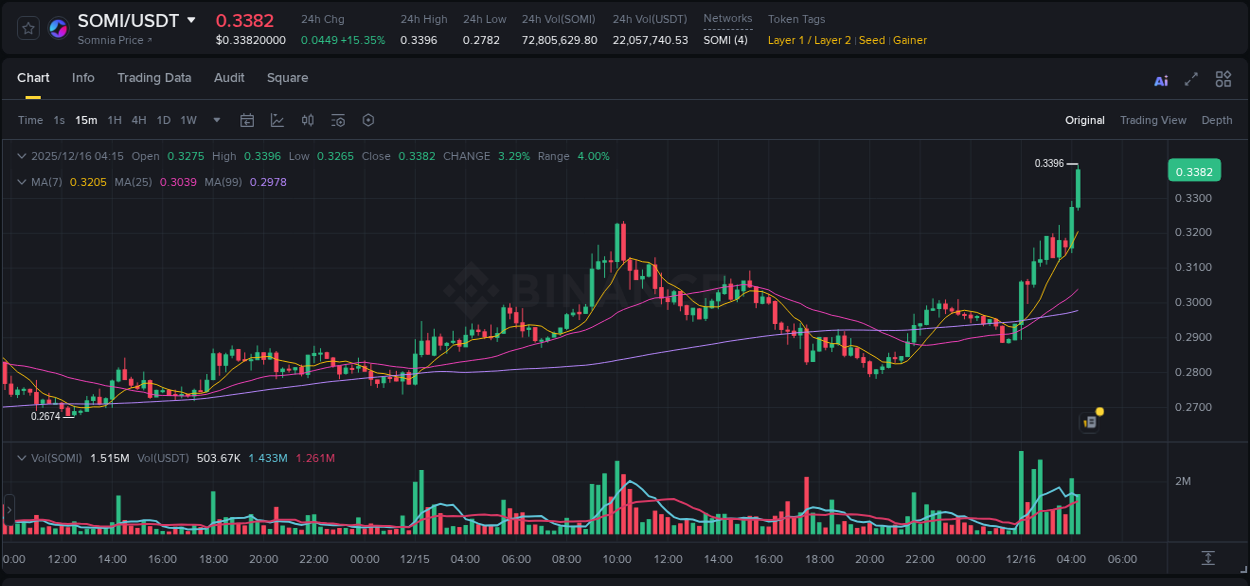Open chart settings via the hexagon icon
The width and height of the screenshot is (1250, 586).
tap(368, 120)
